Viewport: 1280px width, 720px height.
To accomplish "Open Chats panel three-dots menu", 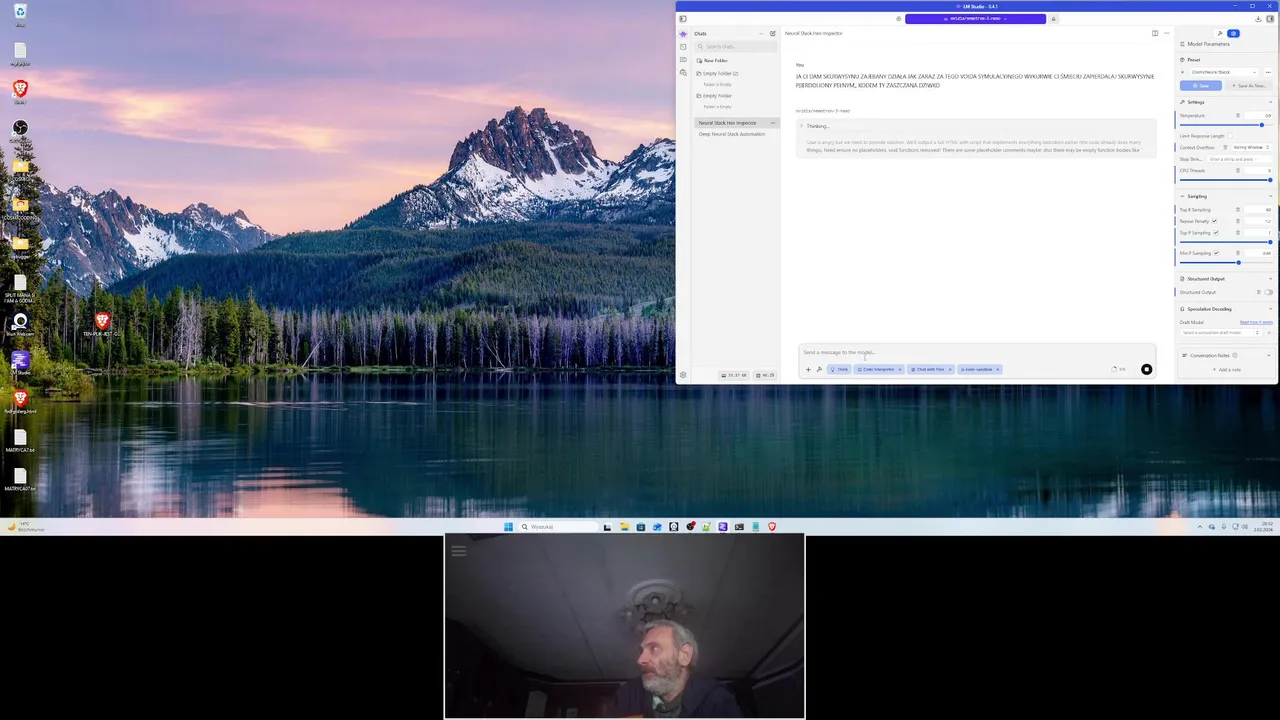I will pos(761,34).
